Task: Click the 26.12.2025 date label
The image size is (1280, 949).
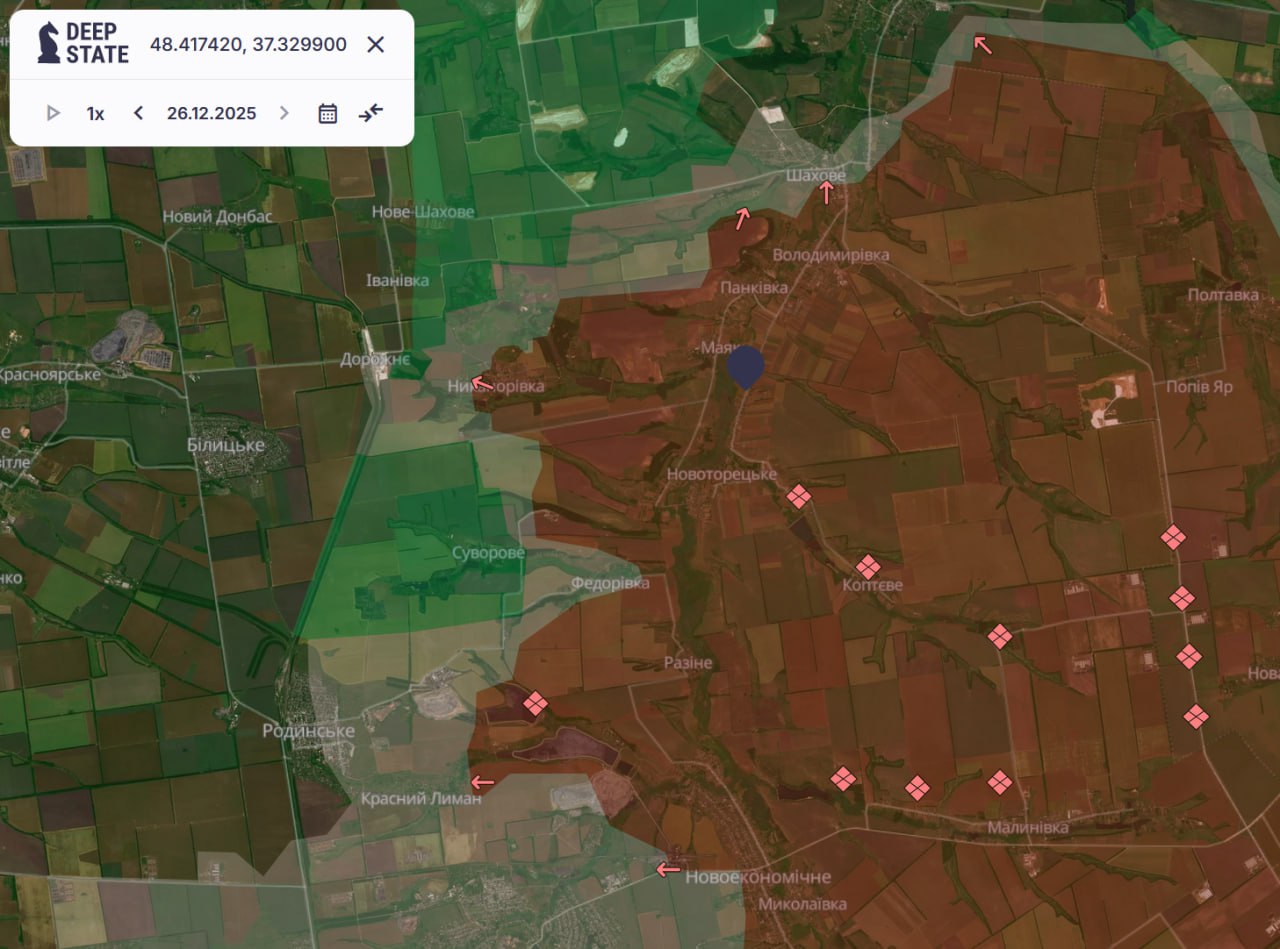Action: pyautogui.click(x=211, y=113)
